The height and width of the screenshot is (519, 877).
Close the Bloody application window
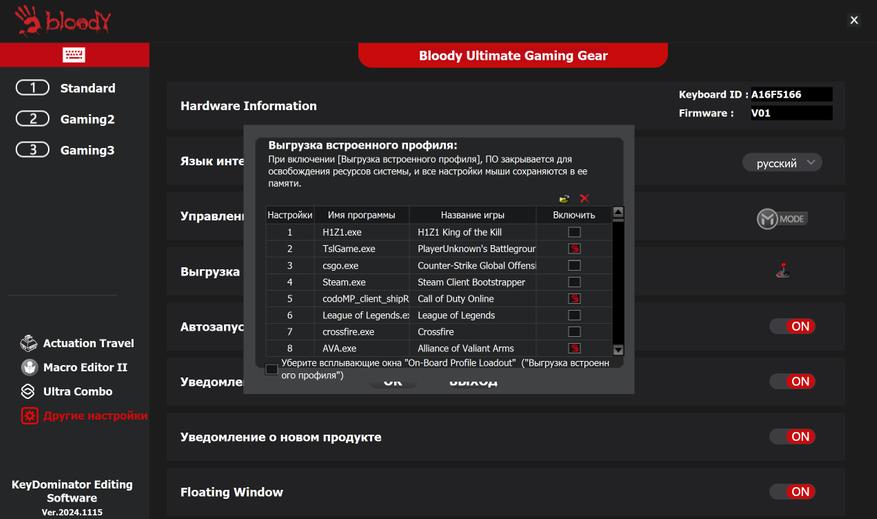click(x=854, y=20)
